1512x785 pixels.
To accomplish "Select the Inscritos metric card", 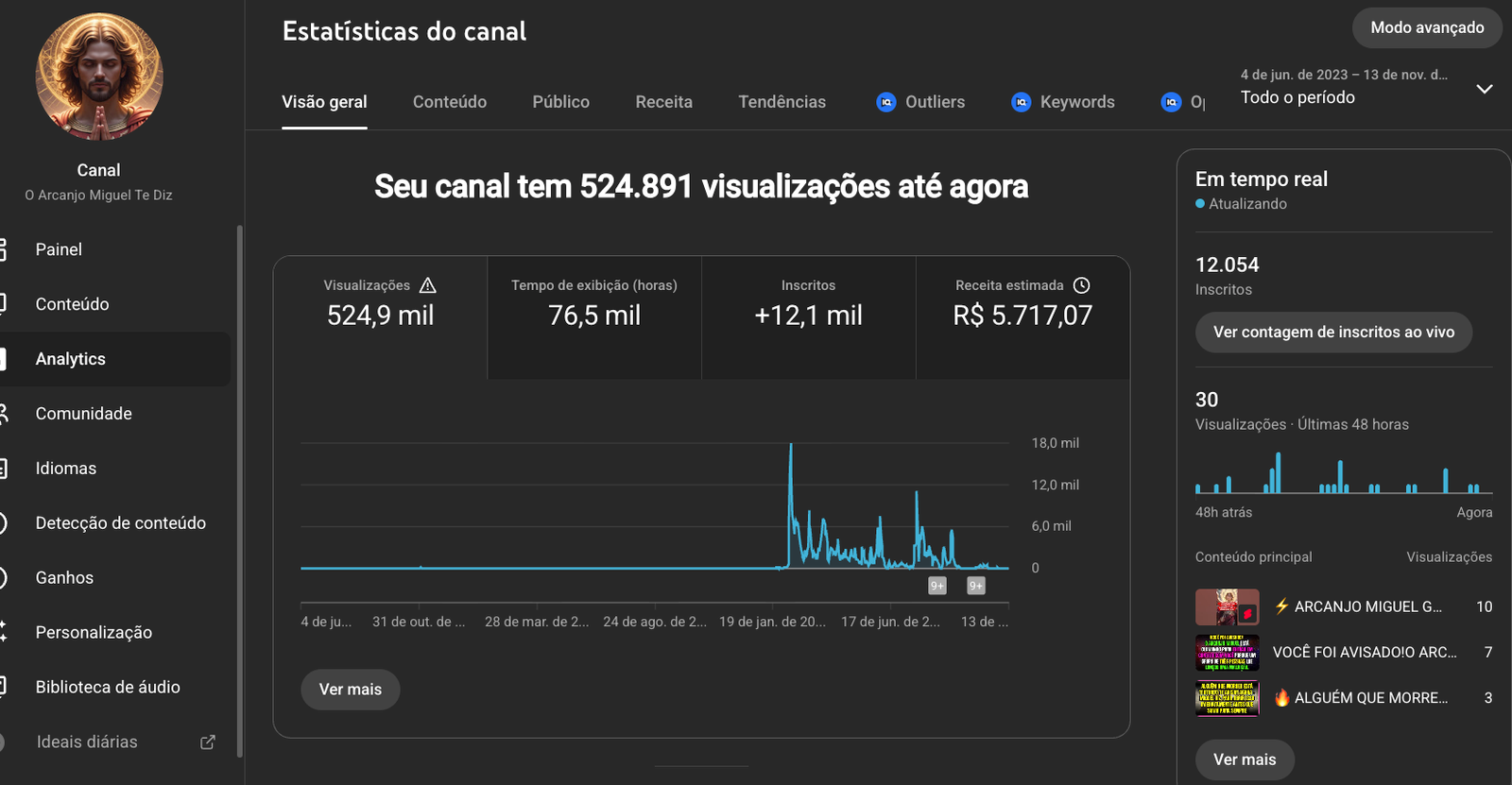I will point(808,316).
